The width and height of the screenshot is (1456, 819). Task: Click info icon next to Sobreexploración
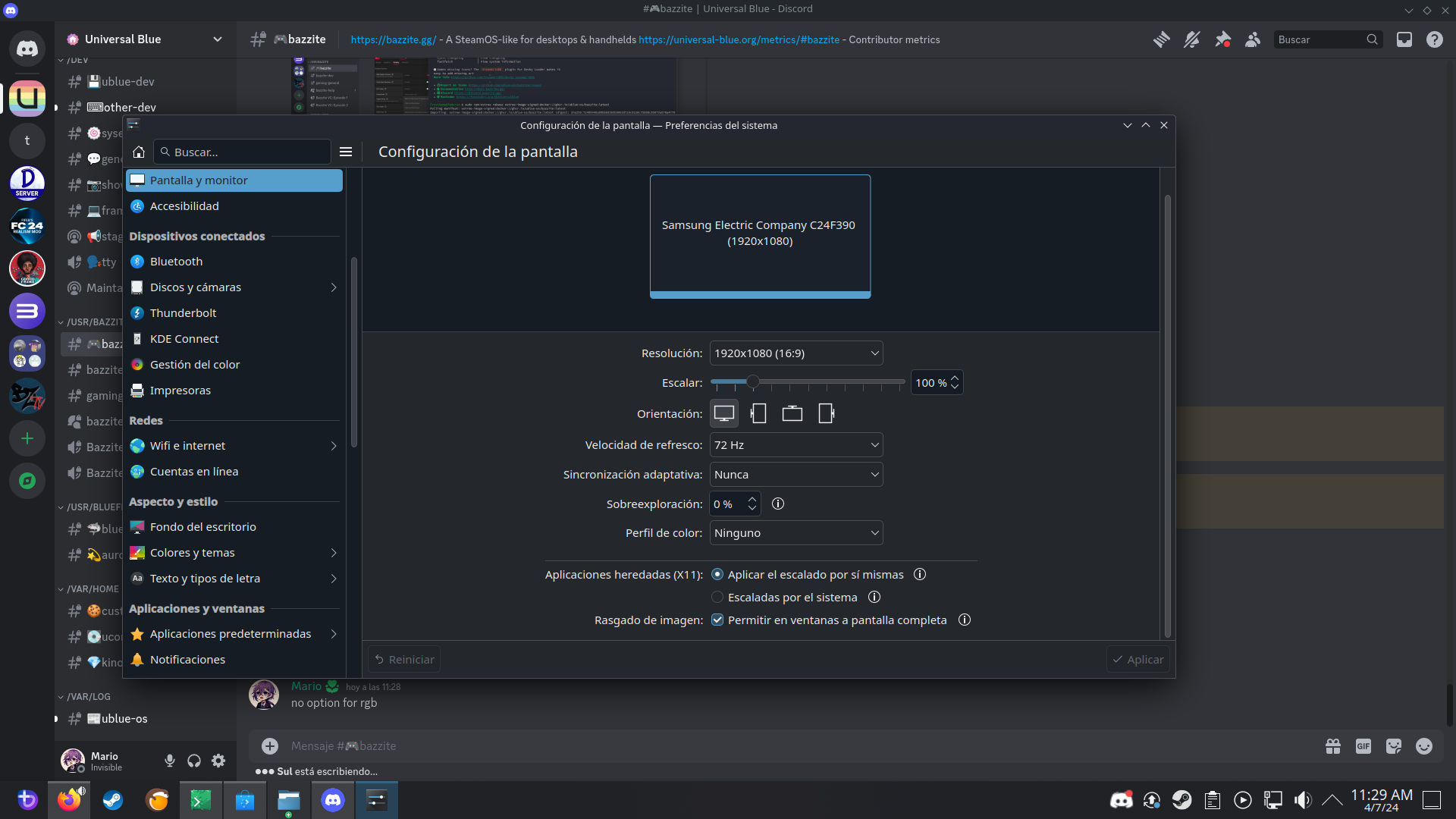pos(778,504)
